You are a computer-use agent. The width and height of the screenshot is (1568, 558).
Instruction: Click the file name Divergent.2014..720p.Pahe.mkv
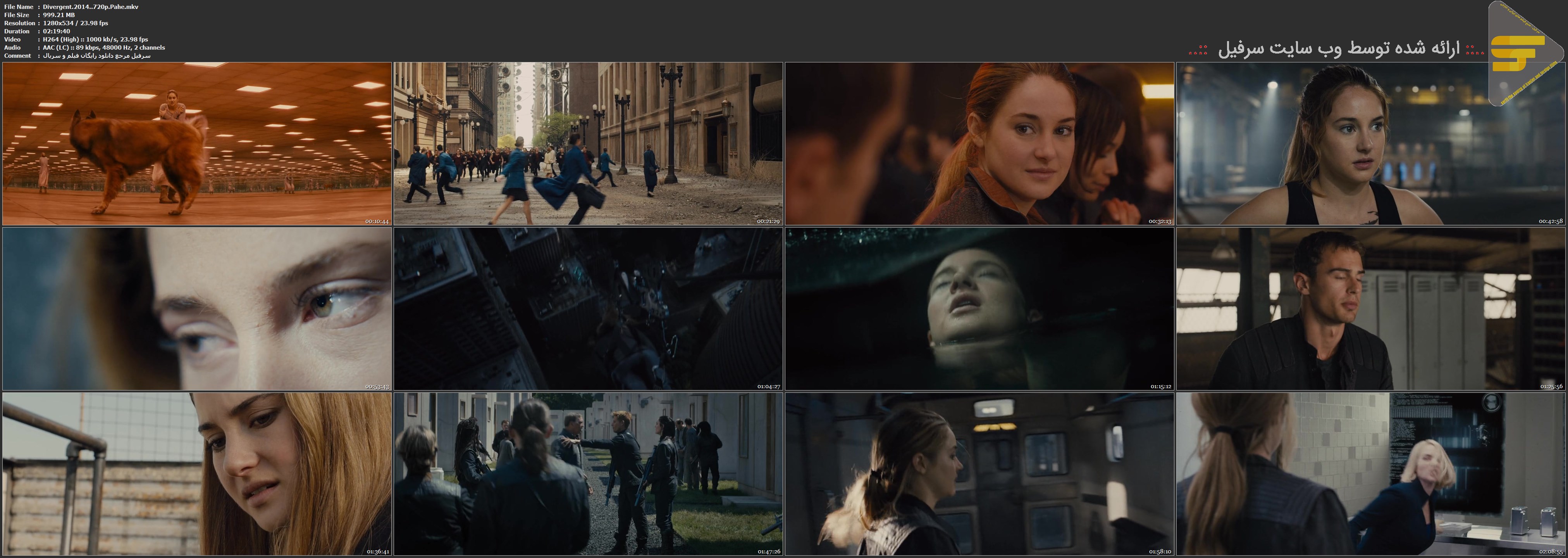pyautogui.click(x=91, y=7)
